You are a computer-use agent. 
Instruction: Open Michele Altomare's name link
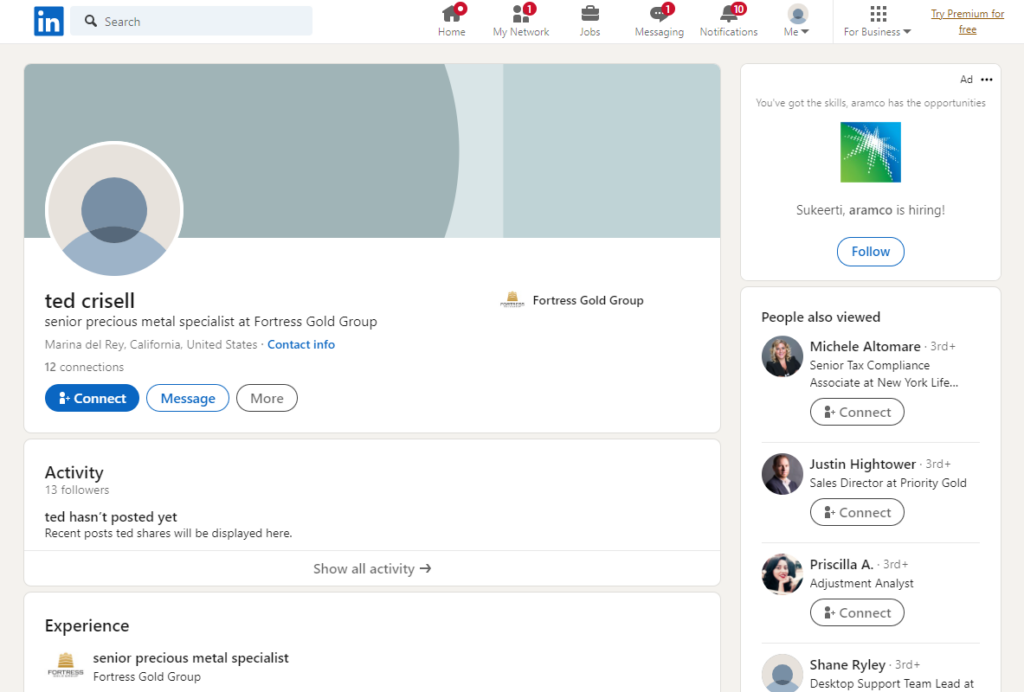coord(865,347)
